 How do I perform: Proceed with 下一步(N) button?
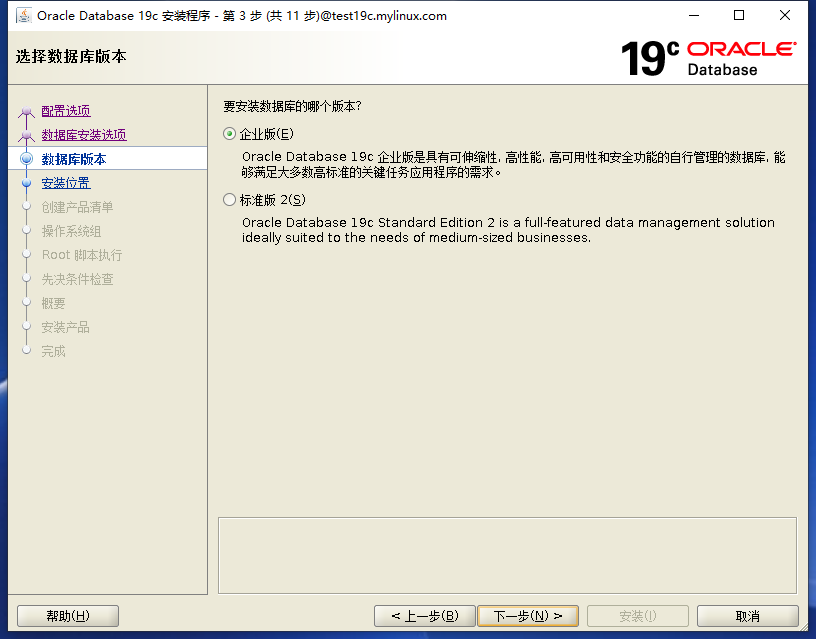click(x=528, y=616)
